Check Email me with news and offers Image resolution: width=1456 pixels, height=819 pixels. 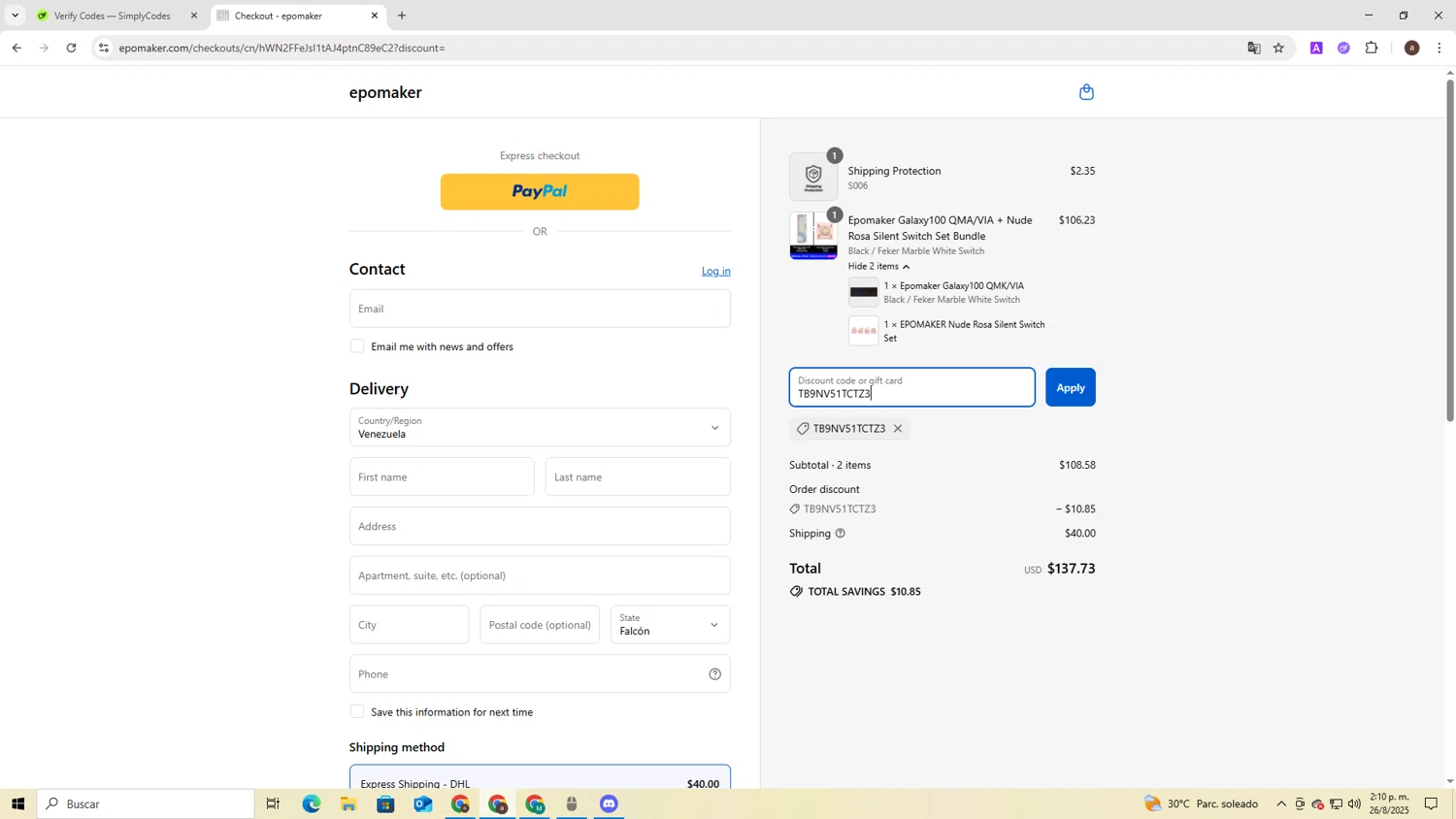tap(357, 346)
